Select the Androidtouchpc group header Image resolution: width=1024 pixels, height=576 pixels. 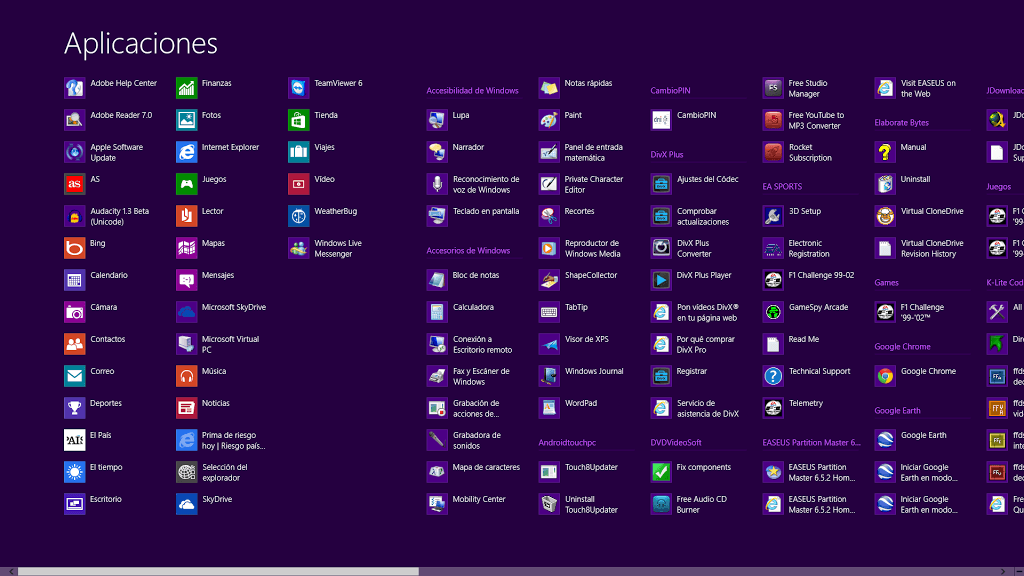(567, 443)
